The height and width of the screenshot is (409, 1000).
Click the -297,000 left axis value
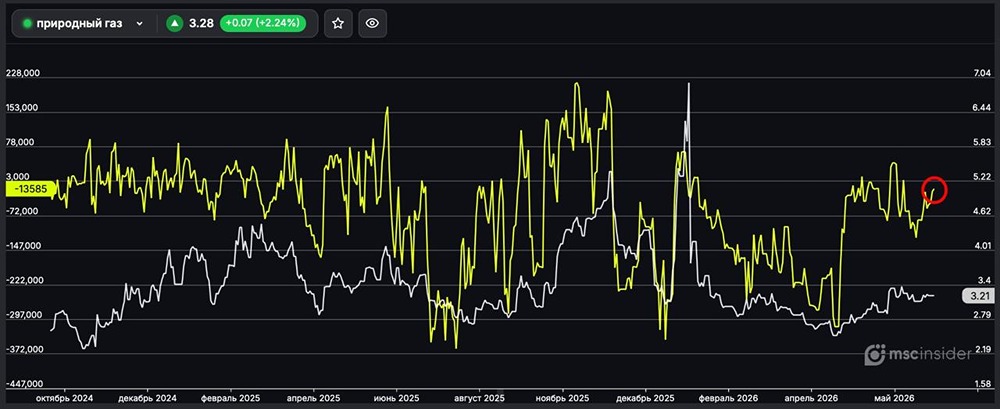[x=22, y=315]
